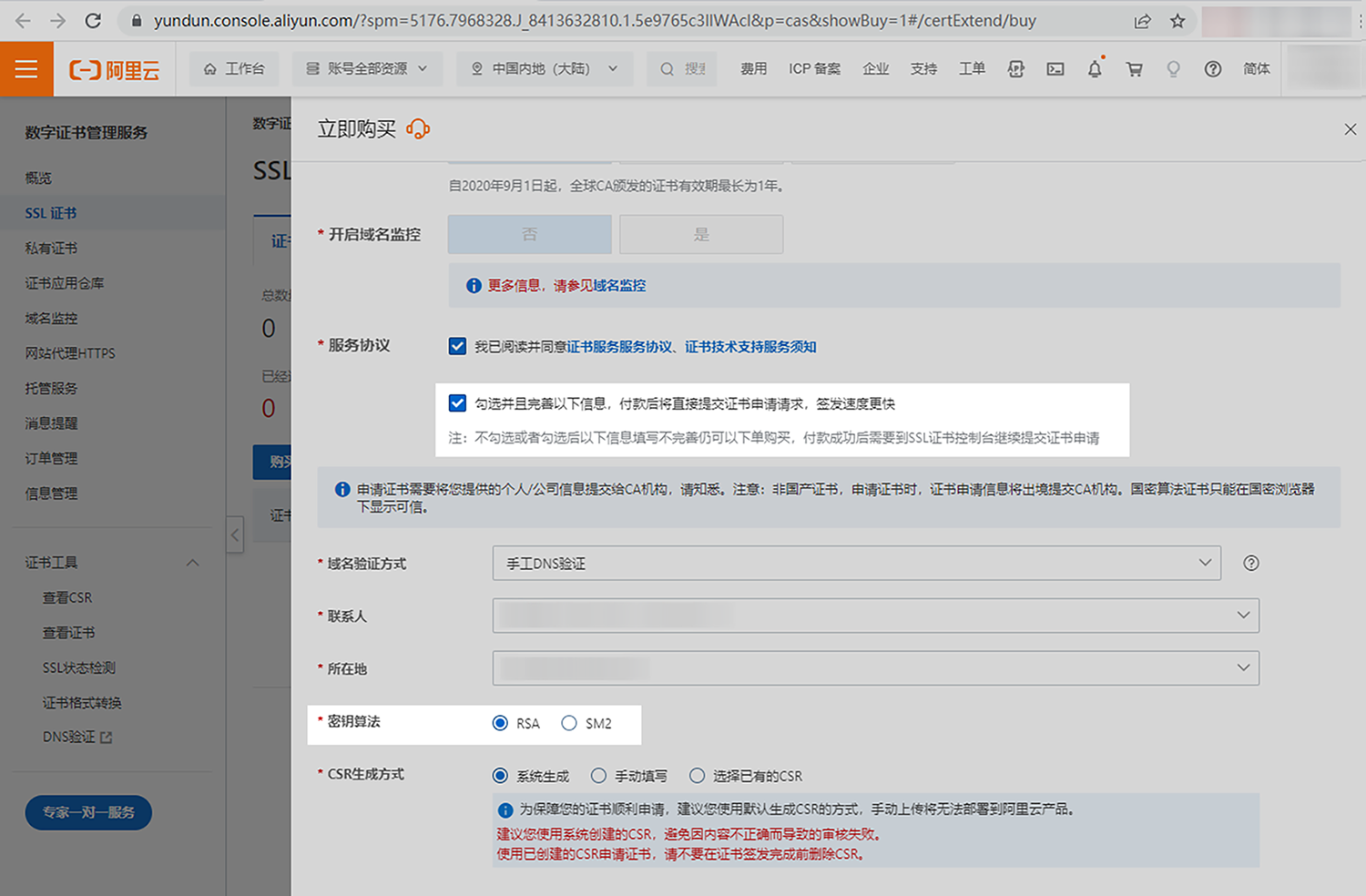Click the customer service headset icon
1366x896 pixels.
(x=418, y=129)
